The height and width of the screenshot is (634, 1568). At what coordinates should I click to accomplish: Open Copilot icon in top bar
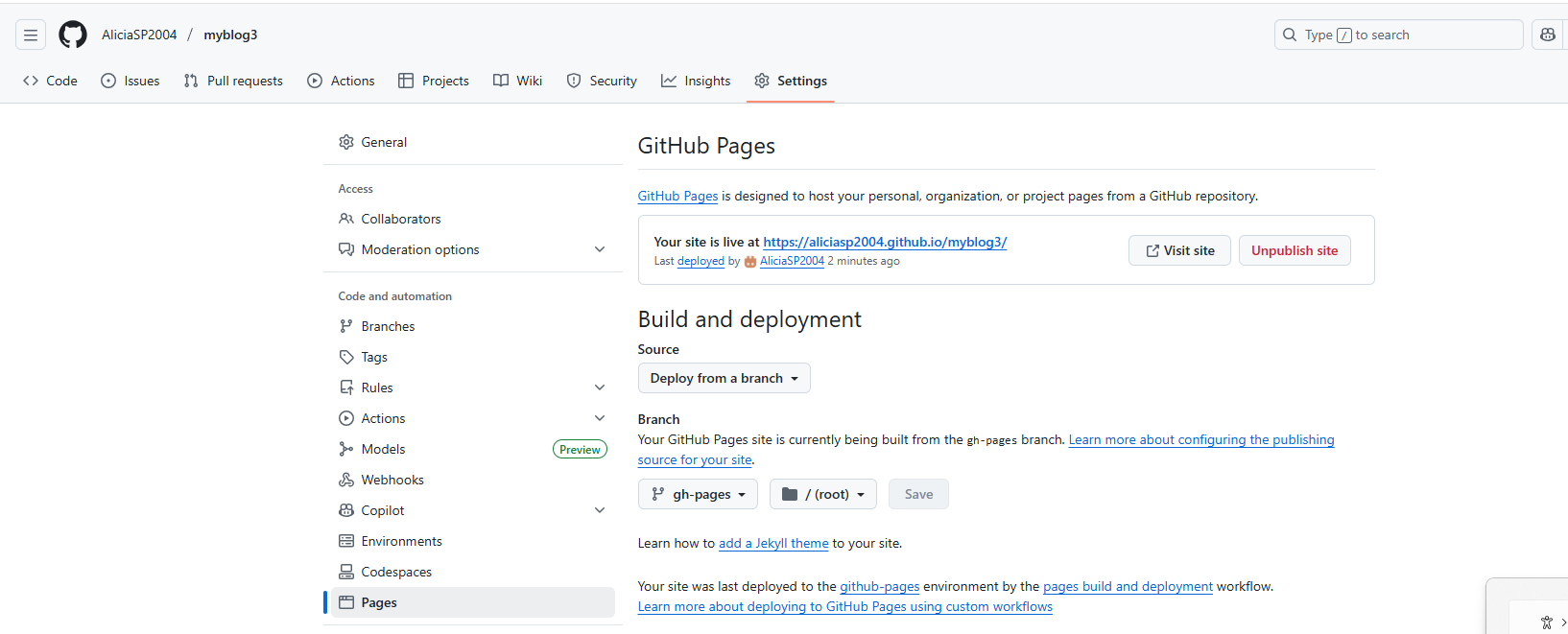(1547, 35)
